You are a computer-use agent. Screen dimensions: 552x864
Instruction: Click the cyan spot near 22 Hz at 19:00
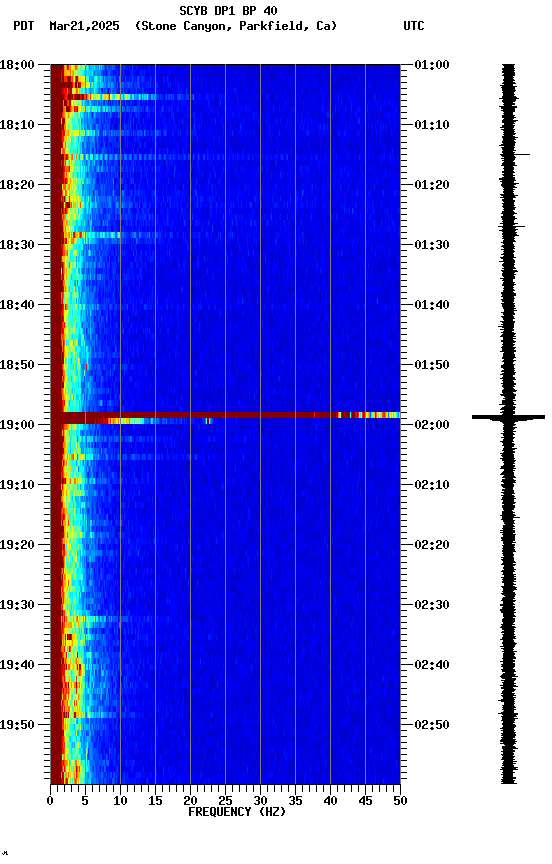click(x=208, y=422)
